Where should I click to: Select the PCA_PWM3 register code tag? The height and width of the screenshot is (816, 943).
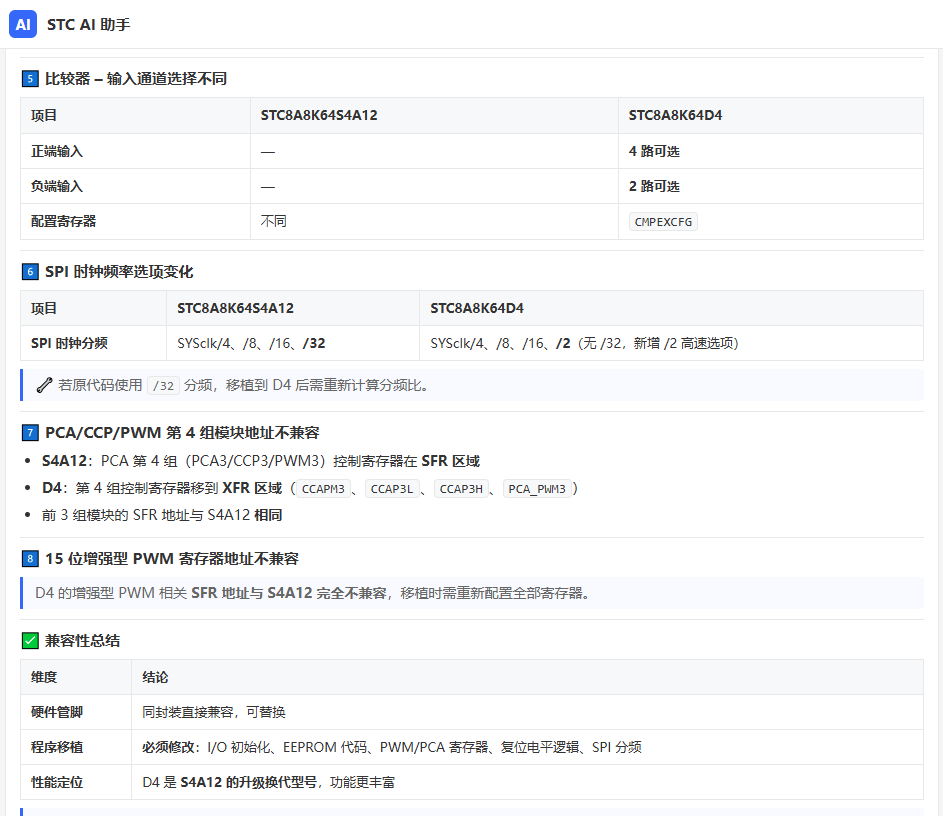(x=537, y=489)
